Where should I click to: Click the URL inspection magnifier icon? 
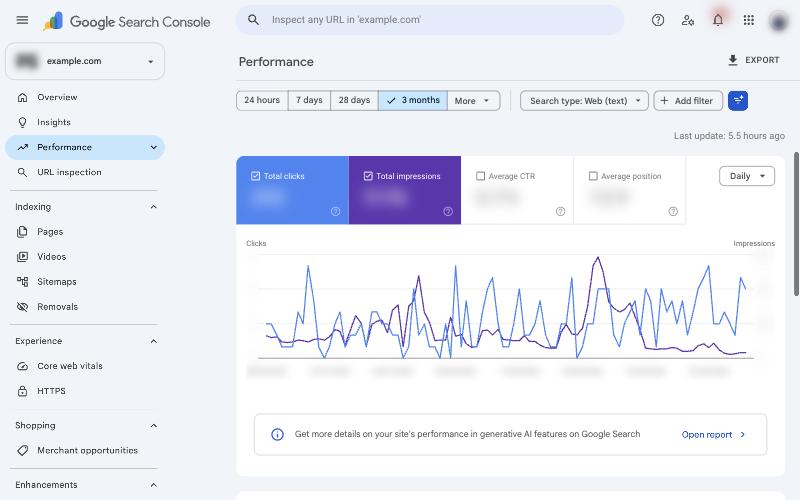point(22,172)
